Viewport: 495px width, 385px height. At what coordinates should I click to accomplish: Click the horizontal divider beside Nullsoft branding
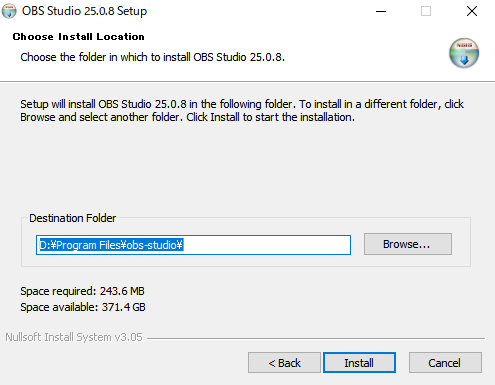pyautogui.click(x=316, y=338)
